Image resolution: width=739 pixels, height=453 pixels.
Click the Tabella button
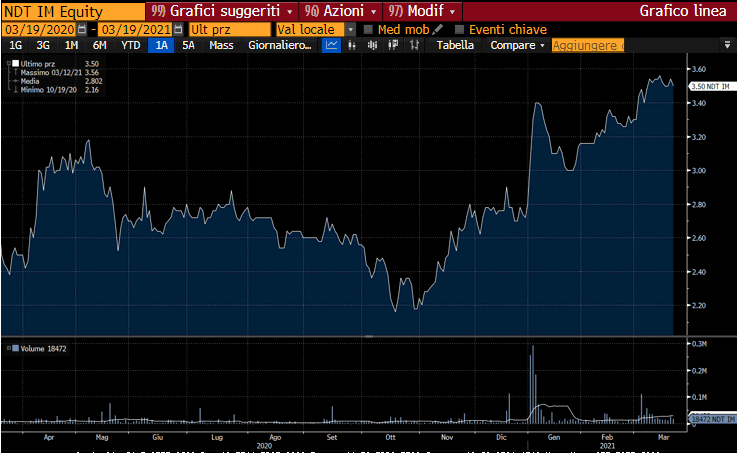455,46
